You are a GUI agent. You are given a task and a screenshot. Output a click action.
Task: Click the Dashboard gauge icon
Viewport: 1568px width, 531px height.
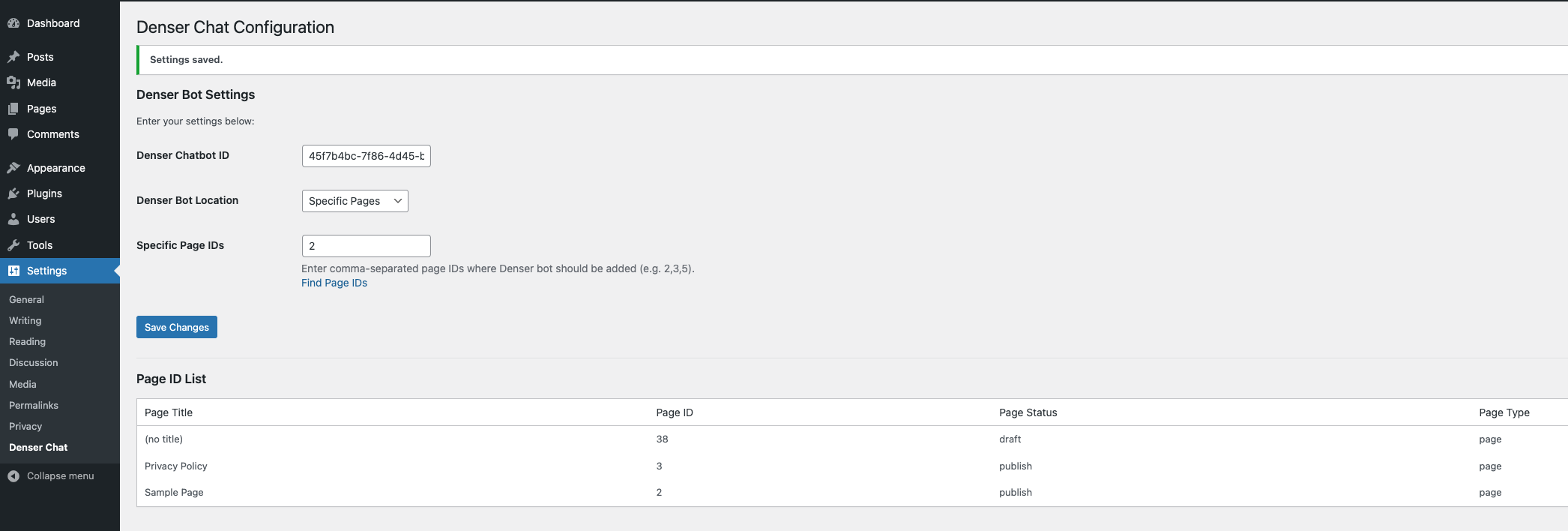point(13,23)
